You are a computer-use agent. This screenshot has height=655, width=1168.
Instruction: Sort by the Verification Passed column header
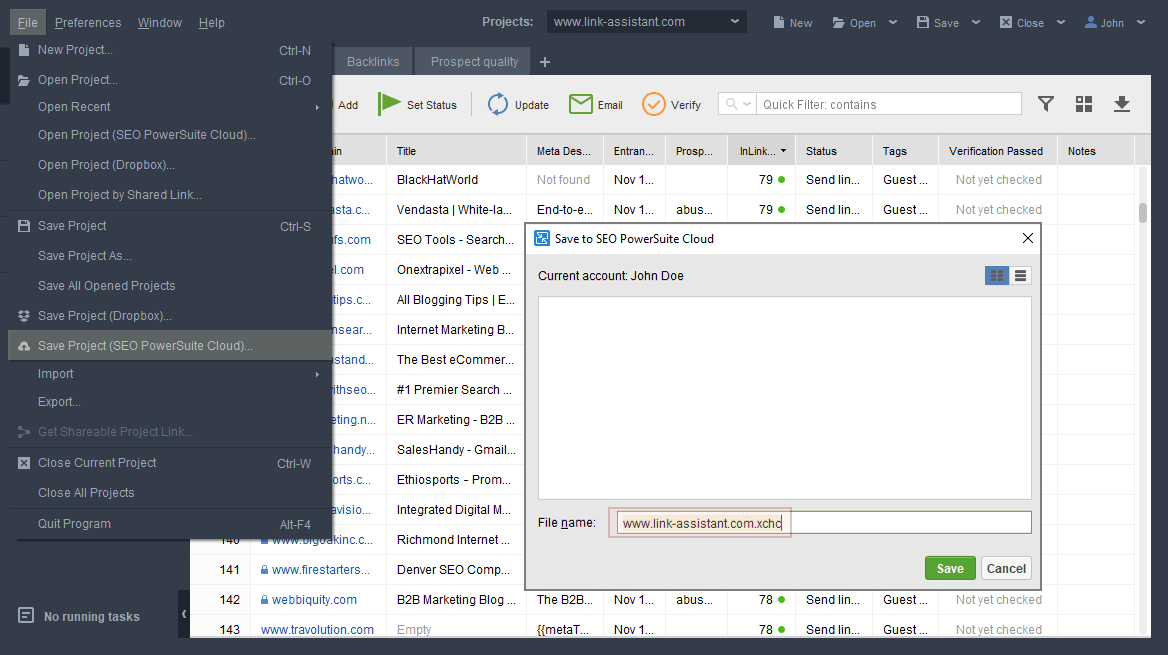tap(996, 151)
